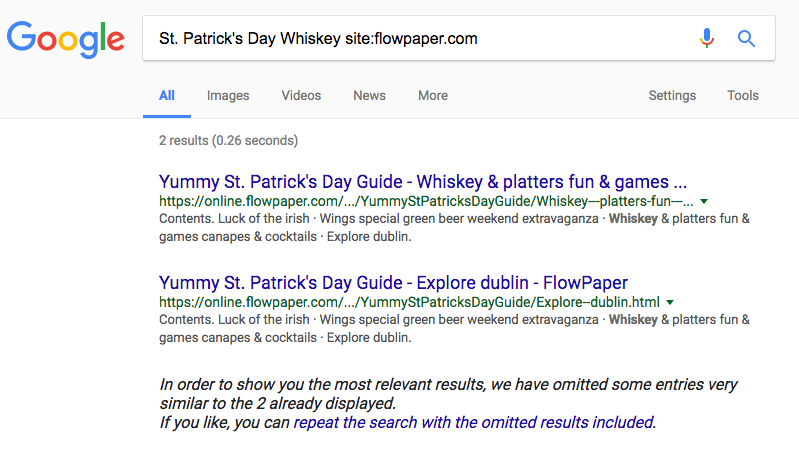Click the '2 results (0.26 seconds)' text

tap(228, 141)
